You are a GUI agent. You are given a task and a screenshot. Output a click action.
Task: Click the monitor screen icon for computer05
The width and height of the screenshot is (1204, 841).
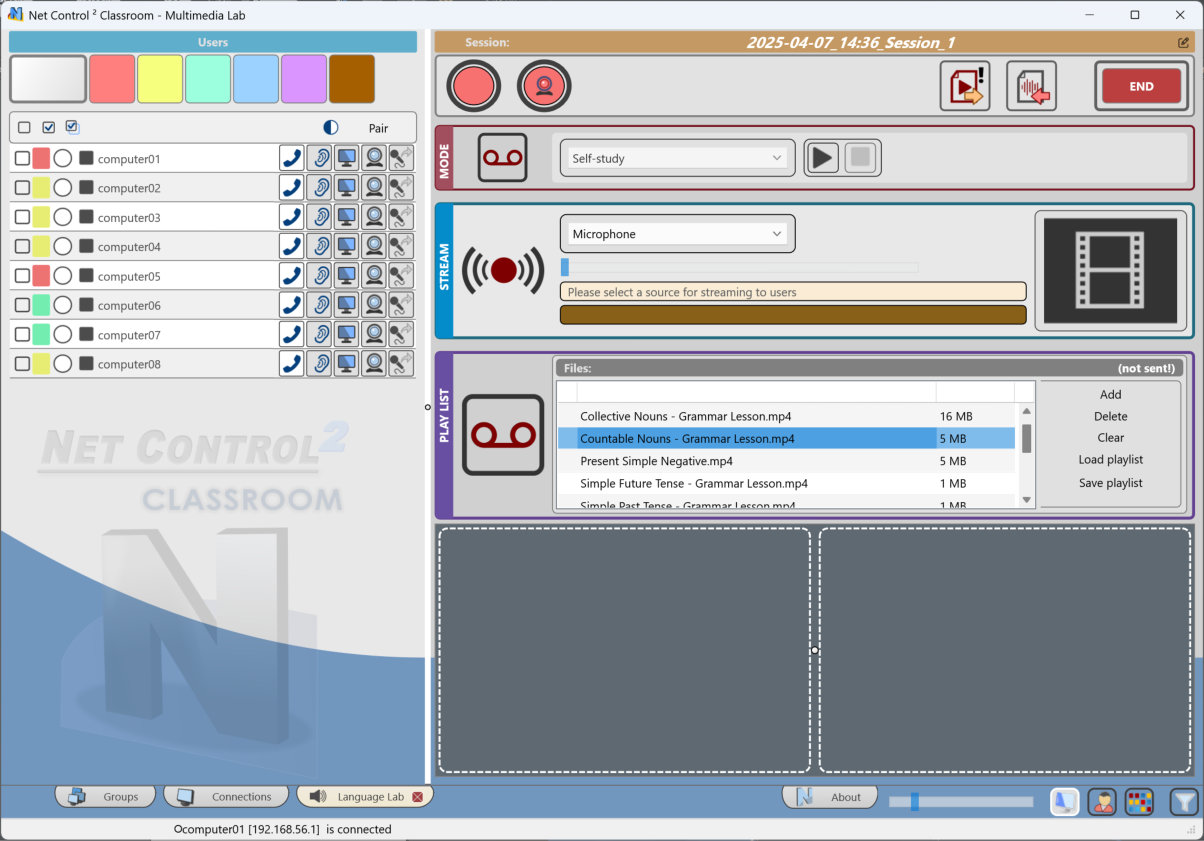point(346,276)
